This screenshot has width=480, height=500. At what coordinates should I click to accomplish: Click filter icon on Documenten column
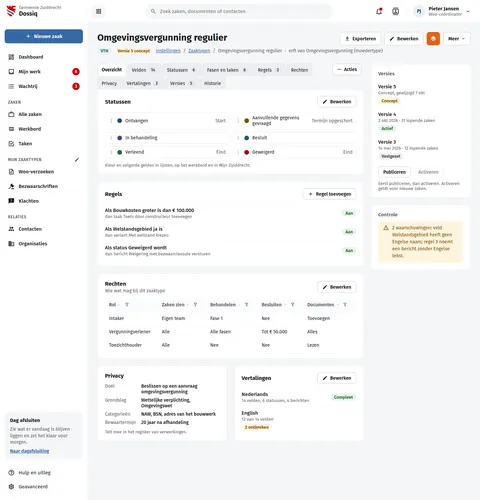click(345, 305)
